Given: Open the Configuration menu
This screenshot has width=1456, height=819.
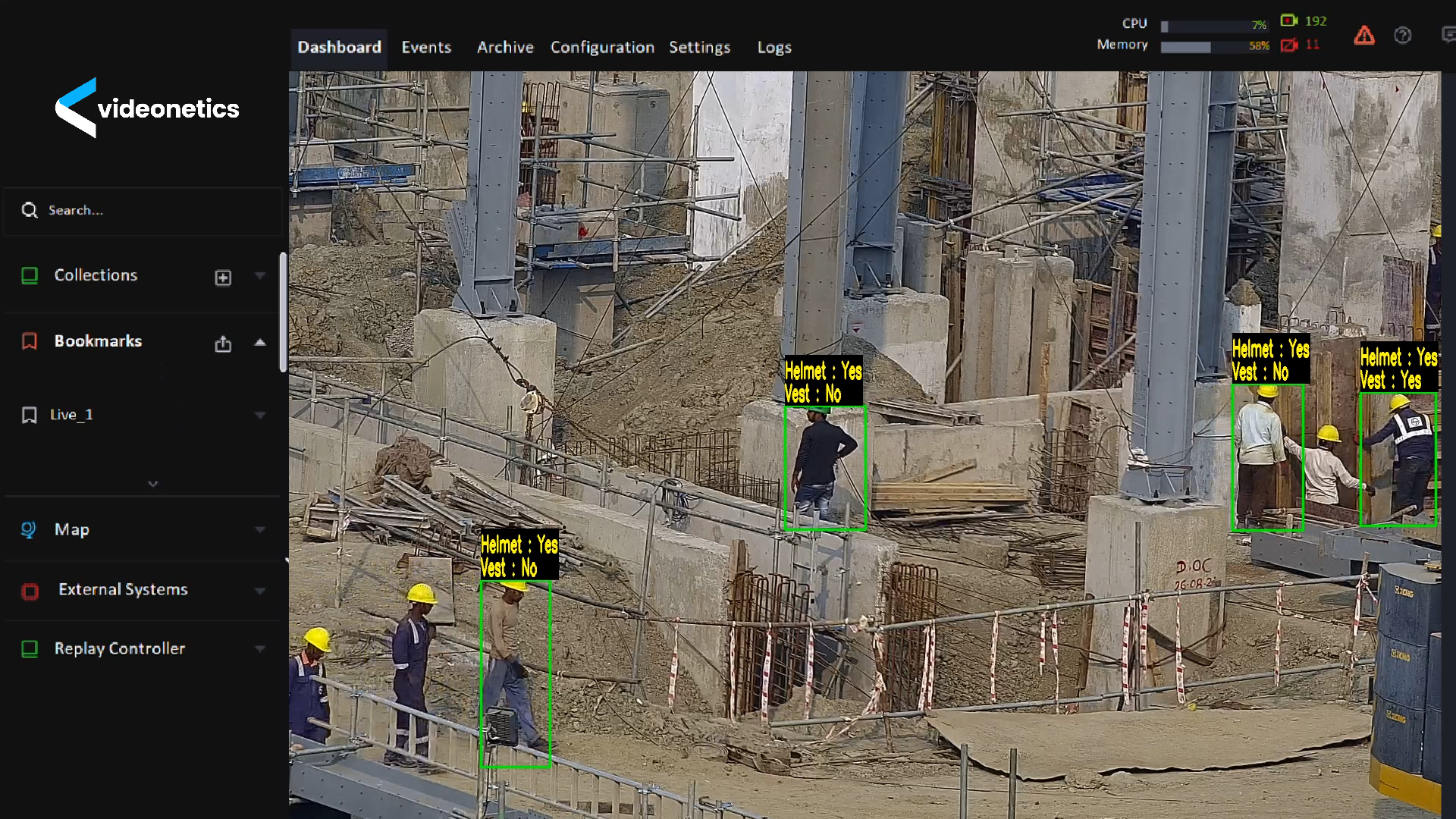Looking at the screenshot, I should click(602, 47).
